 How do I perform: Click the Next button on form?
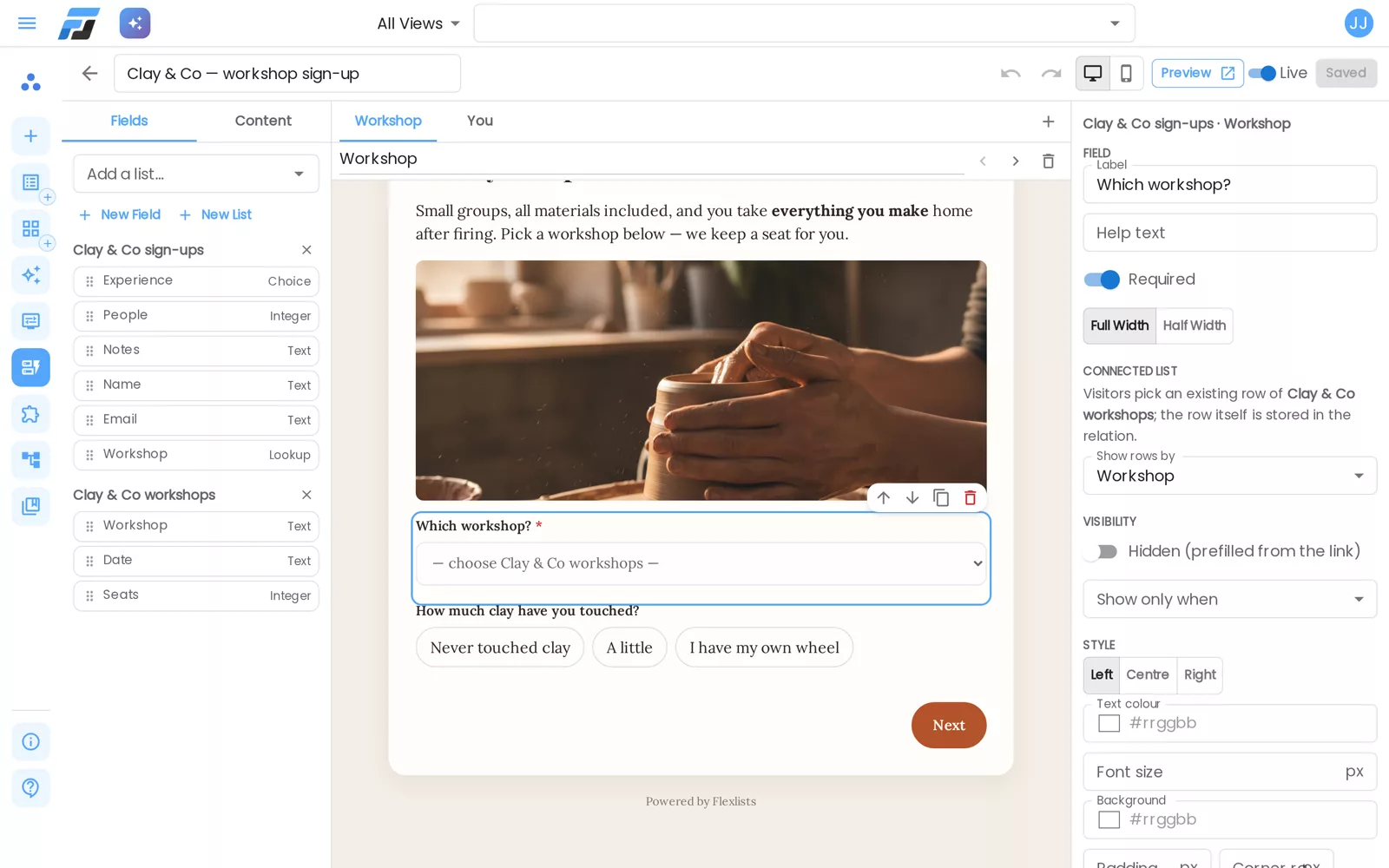[949, 725]
